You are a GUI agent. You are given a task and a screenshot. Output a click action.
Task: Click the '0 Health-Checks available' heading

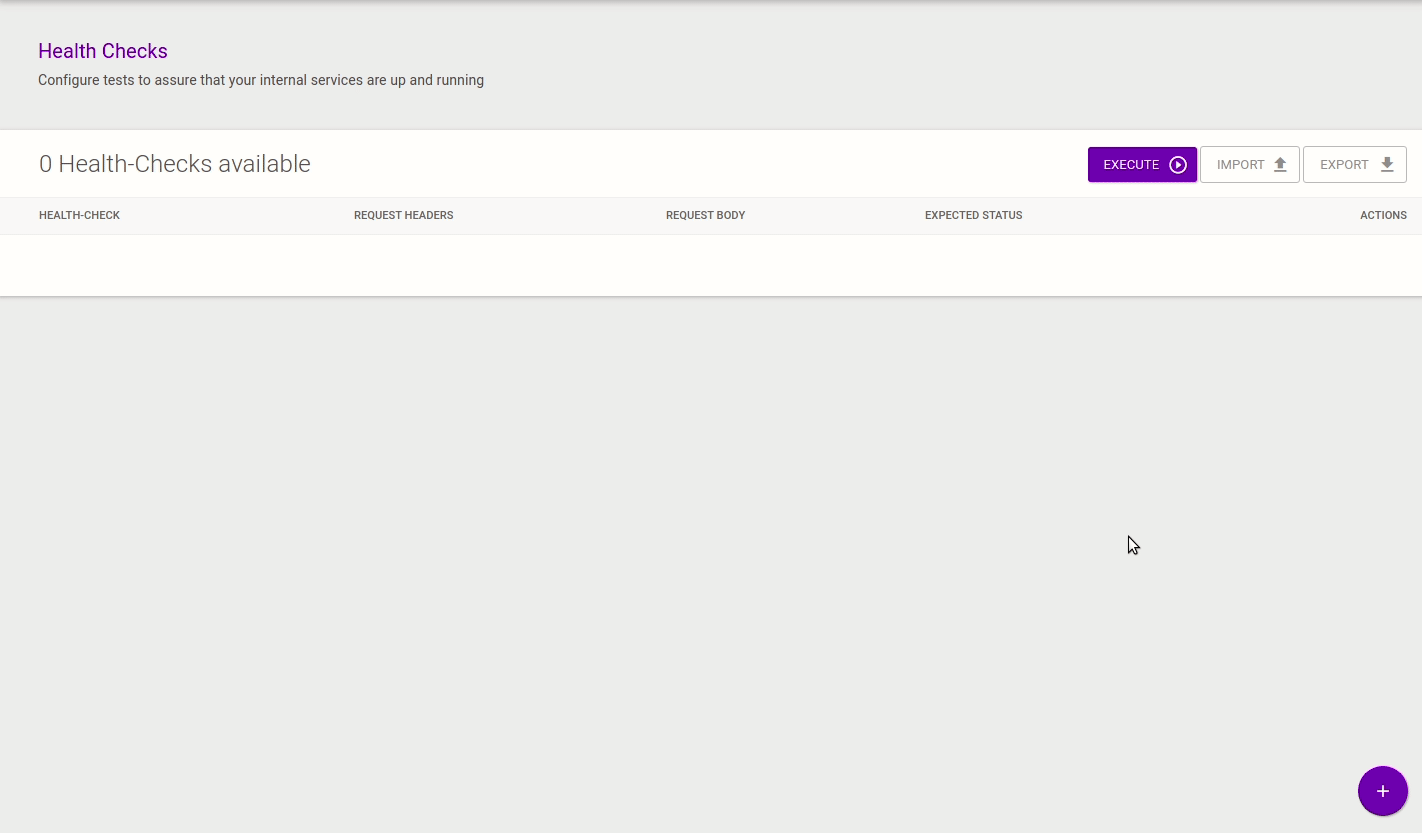[174, 164]
